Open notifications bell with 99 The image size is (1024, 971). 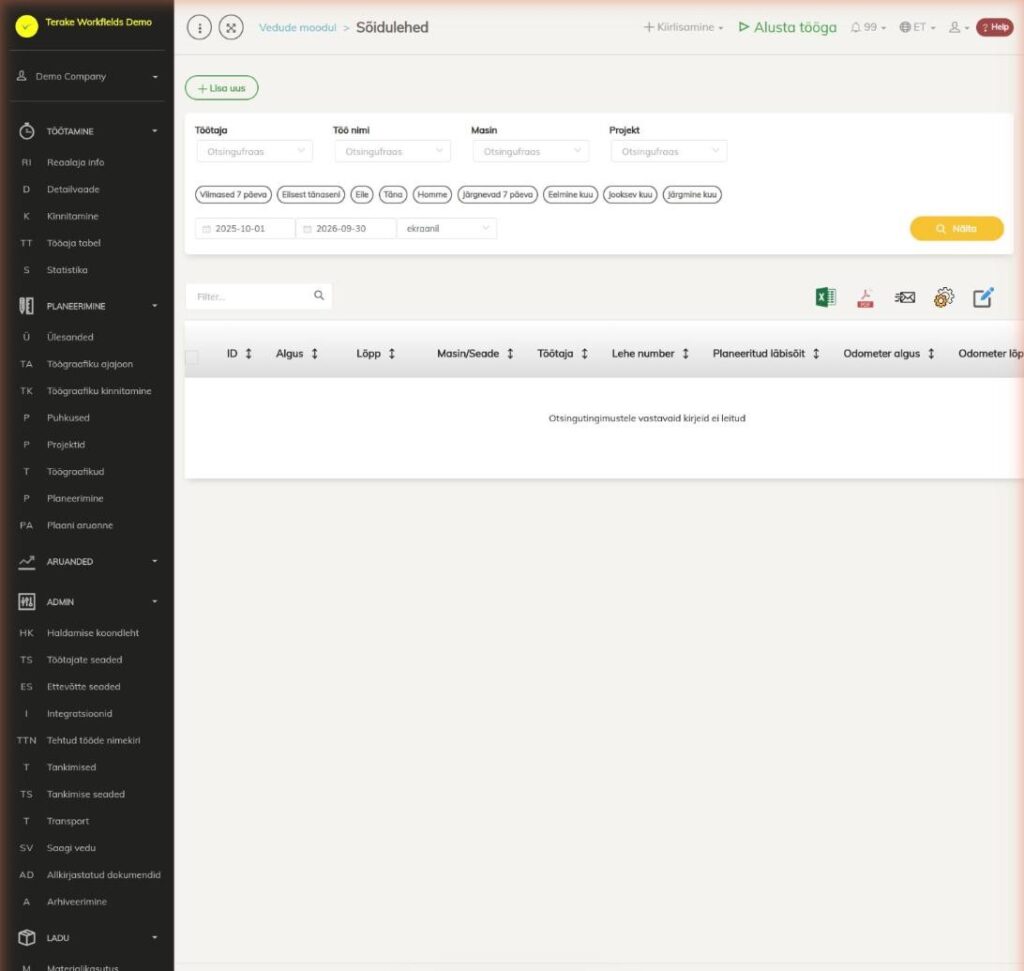click(867, 27)
